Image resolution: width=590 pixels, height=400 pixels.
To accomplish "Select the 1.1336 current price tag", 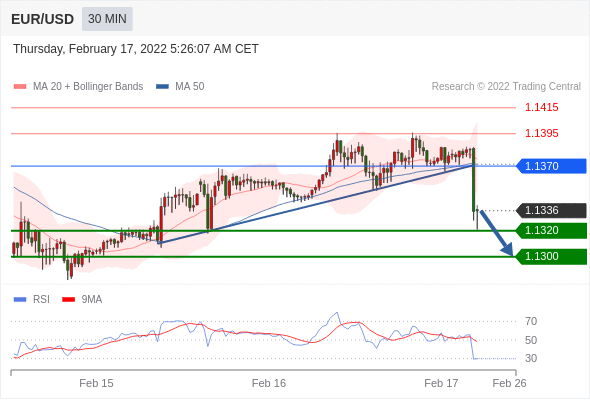I will (551, 210).
